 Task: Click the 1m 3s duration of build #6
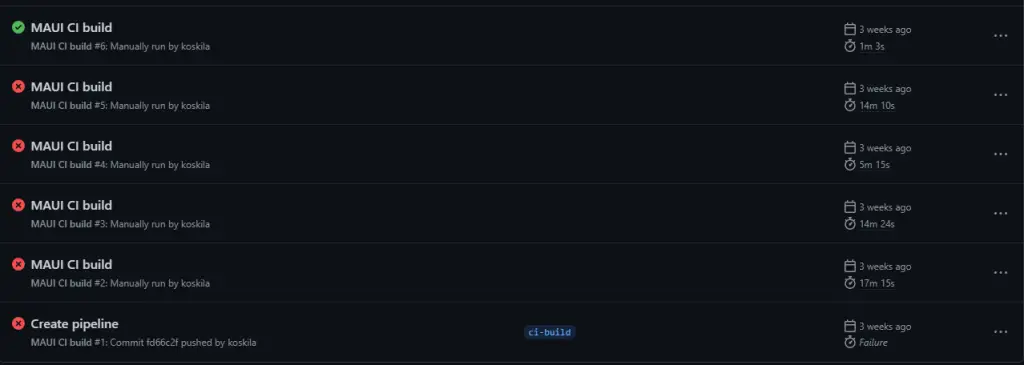pyautogui.click(x=872, y=46)
